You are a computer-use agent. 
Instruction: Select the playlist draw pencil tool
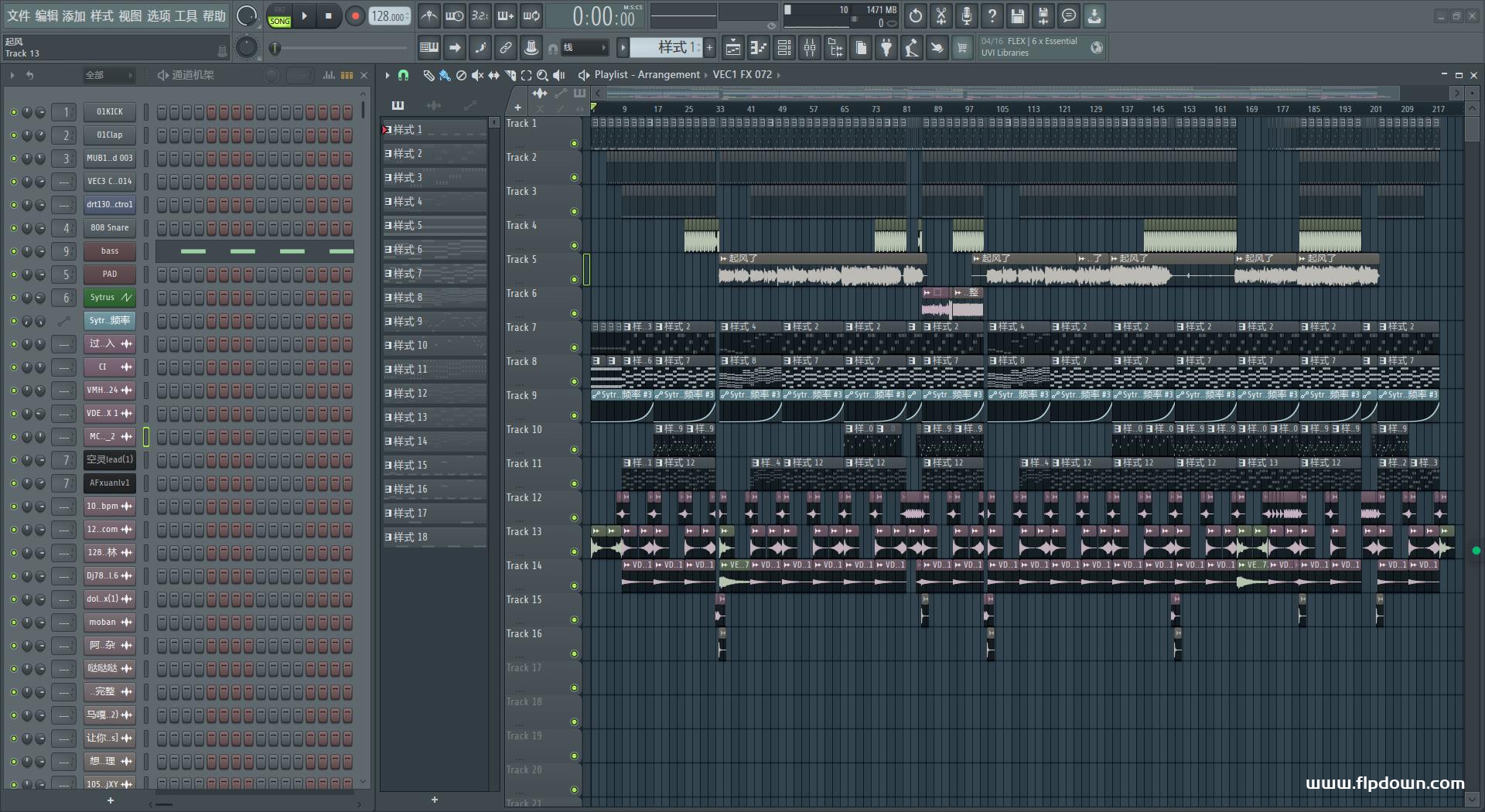(x=428, y=75)
